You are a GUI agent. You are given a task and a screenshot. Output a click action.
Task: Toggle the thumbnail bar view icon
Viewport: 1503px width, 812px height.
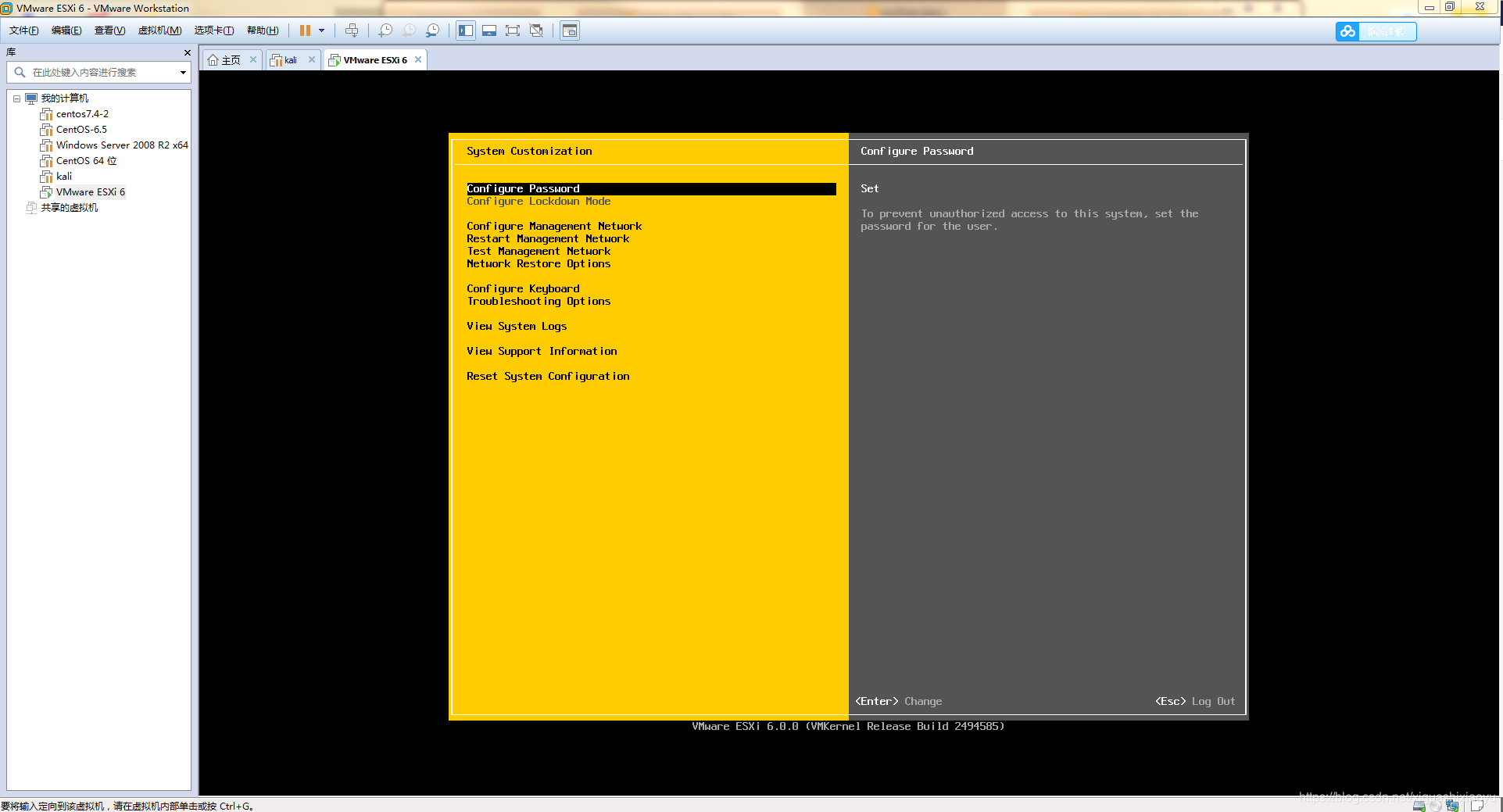489,30
